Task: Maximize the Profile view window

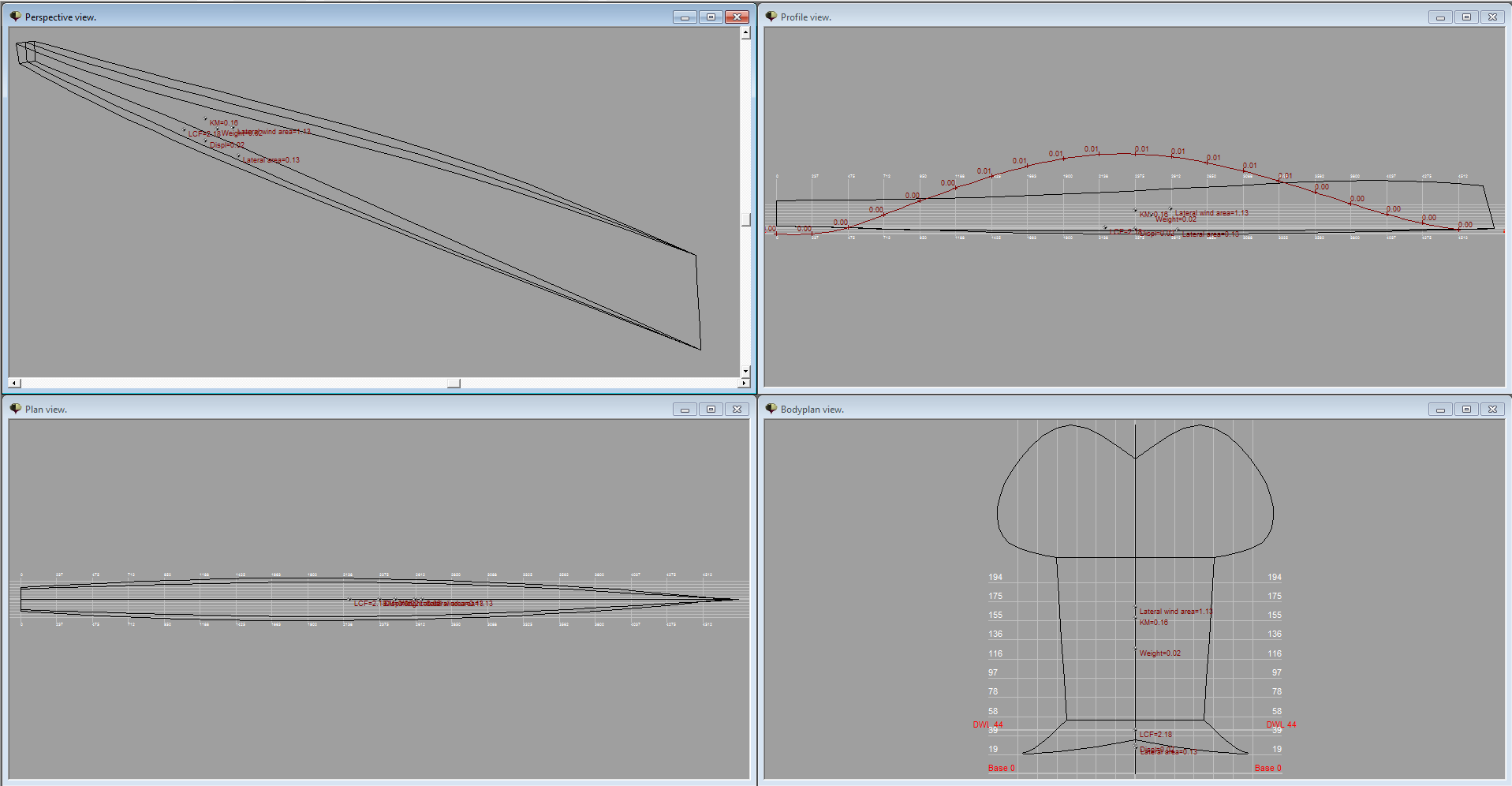Action: (1466, 17)
